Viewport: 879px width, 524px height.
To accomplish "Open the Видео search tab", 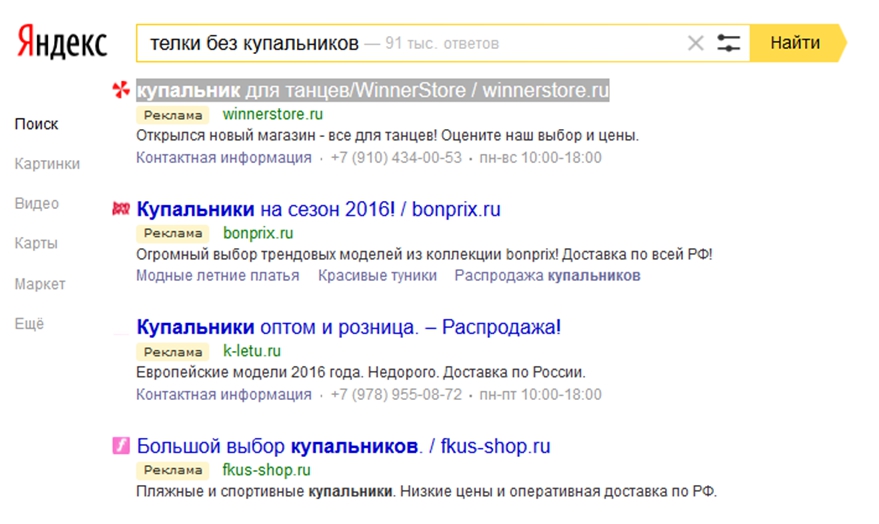I will [37, 204].
